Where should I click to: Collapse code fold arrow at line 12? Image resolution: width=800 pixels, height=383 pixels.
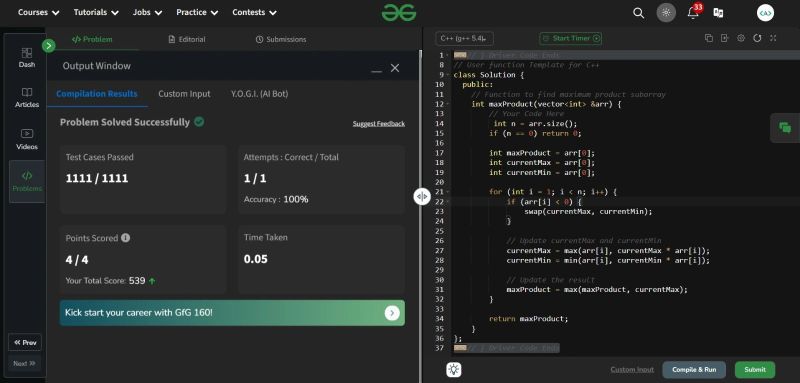pos(448,104)
